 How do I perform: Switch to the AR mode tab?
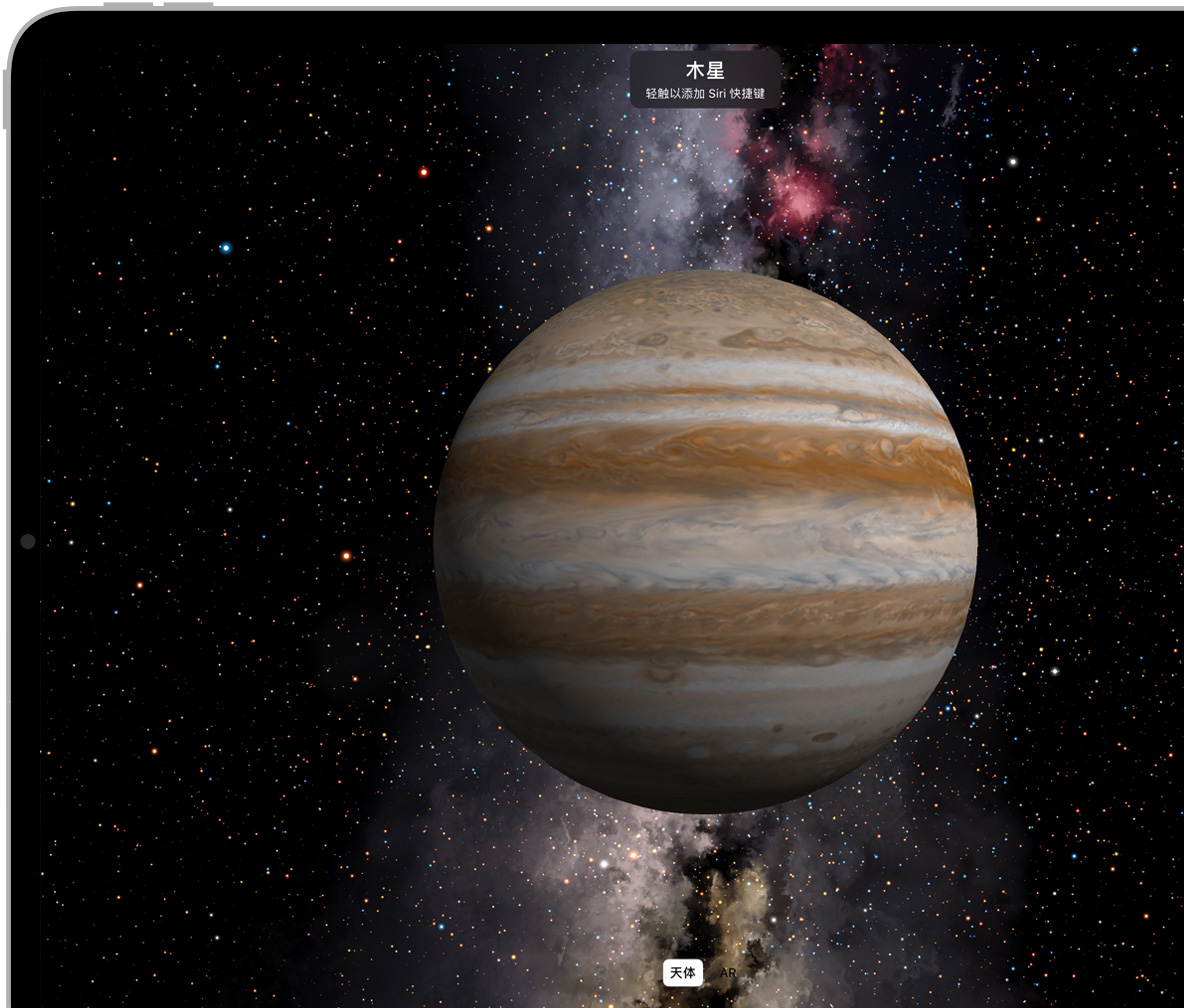728,973
